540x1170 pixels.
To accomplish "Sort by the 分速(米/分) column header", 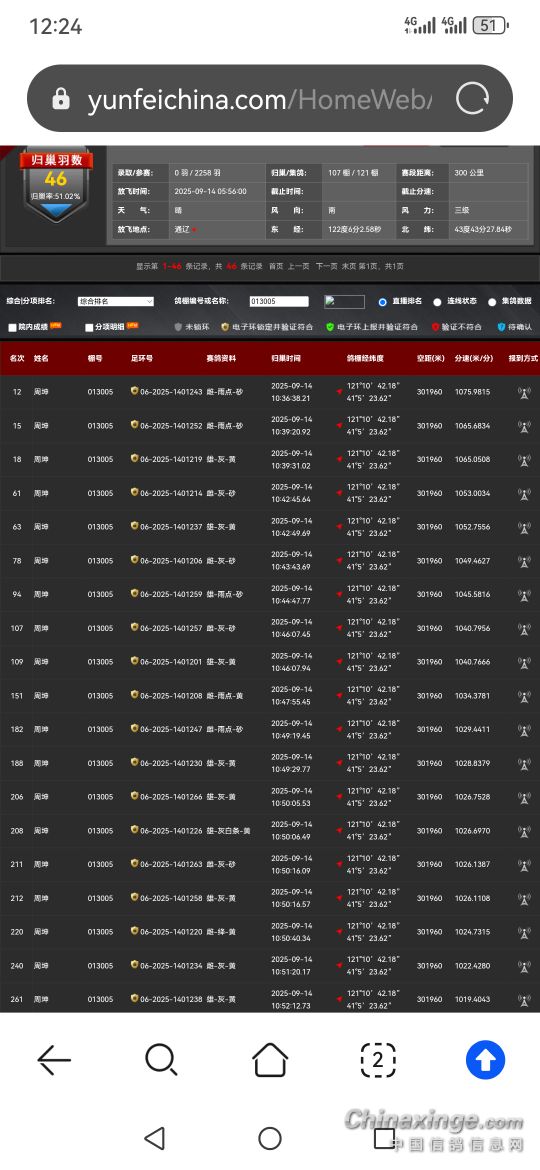I will coord(474,358).
